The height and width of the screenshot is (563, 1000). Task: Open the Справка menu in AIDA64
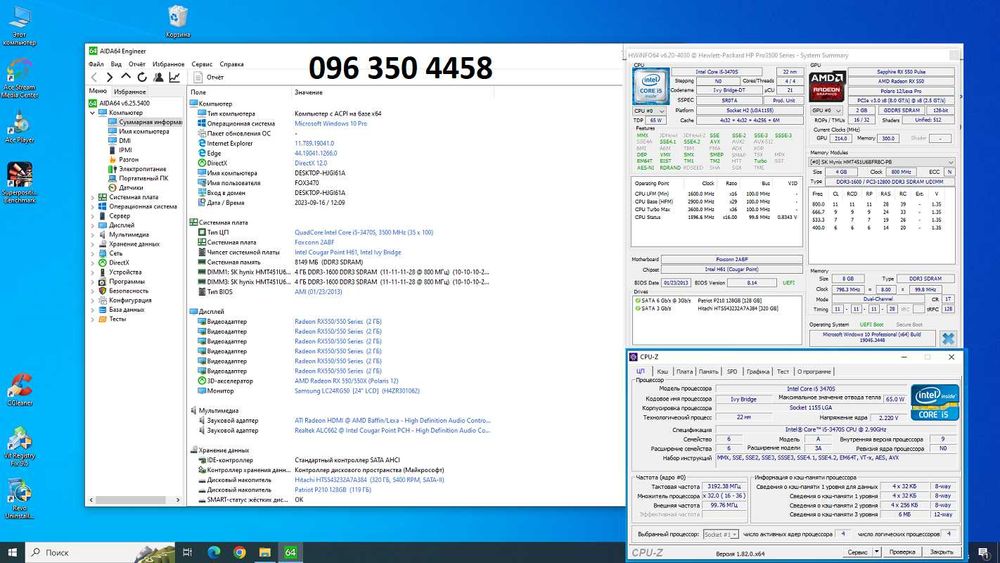[232, 64]
